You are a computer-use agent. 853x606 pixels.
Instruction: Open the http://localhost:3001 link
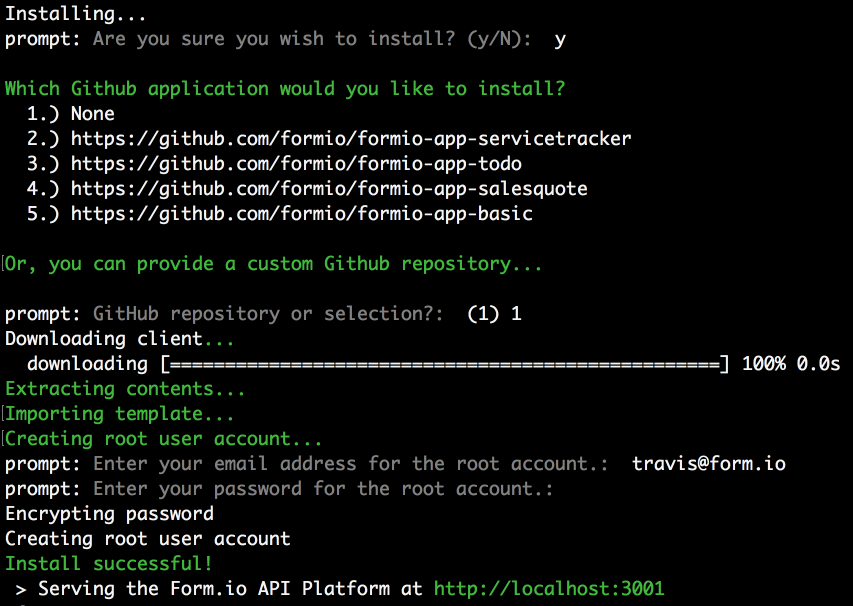tap(549, 589)
